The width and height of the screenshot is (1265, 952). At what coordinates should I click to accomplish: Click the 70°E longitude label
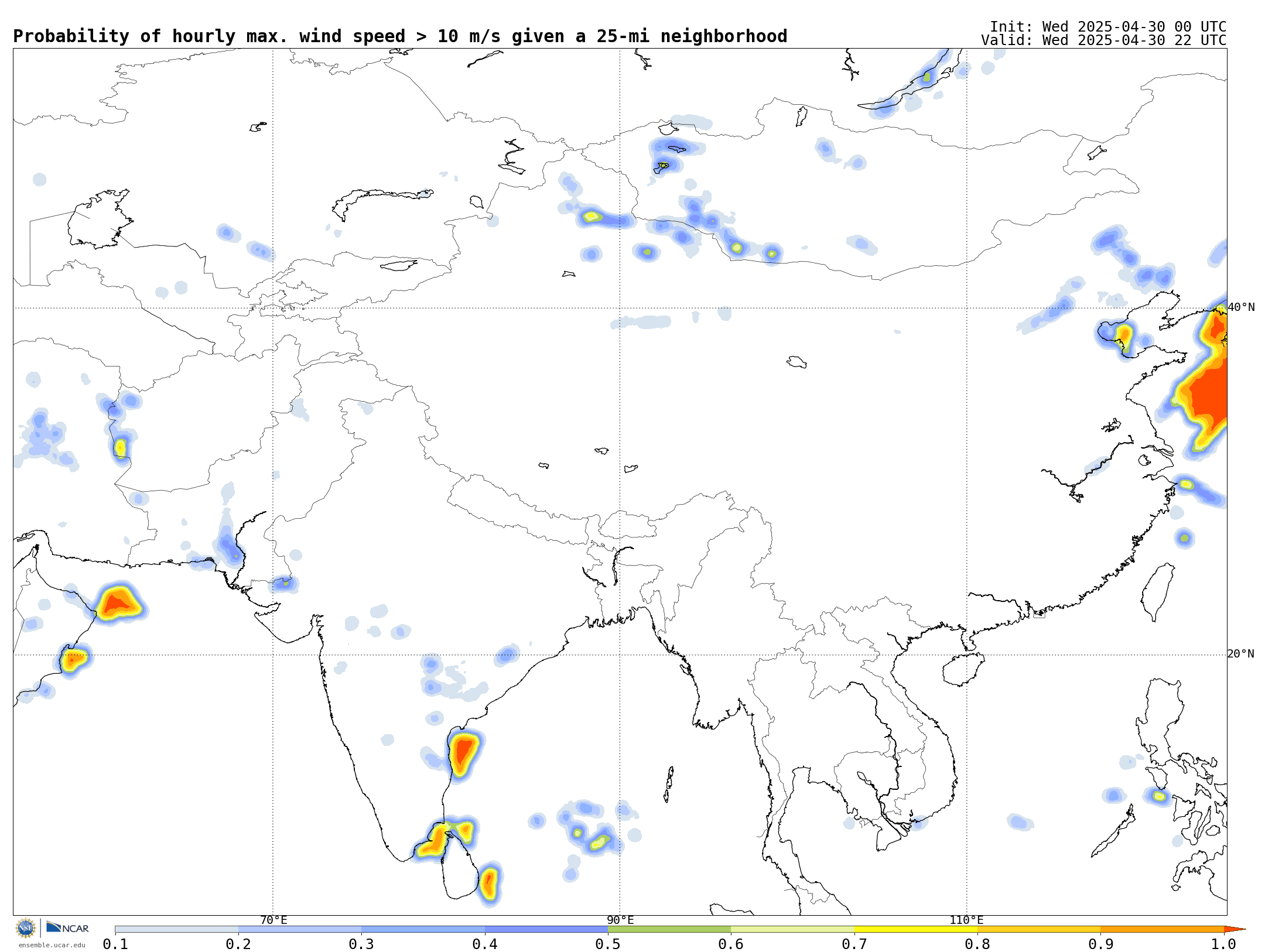click(273, 920)
